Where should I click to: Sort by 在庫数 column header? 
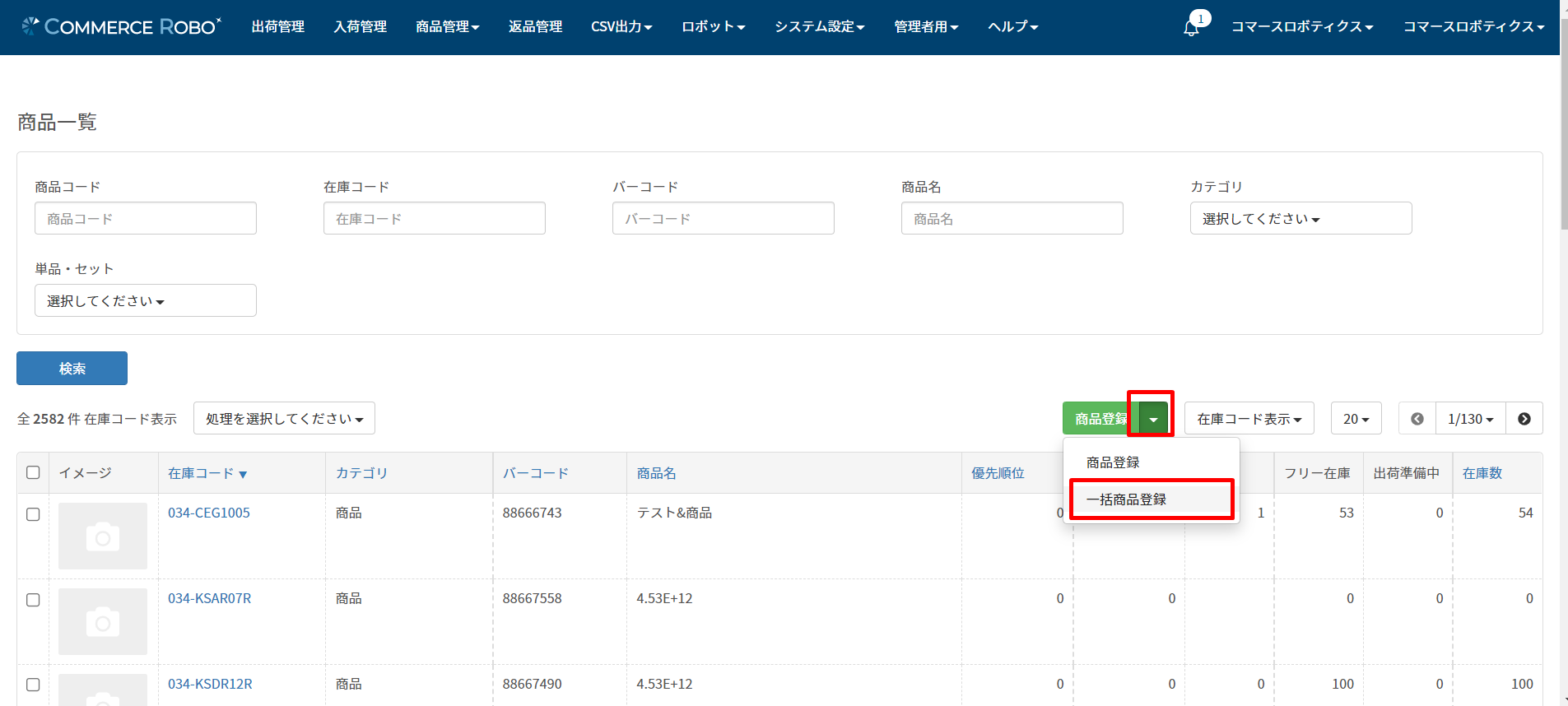click(x=1482, y=473)
